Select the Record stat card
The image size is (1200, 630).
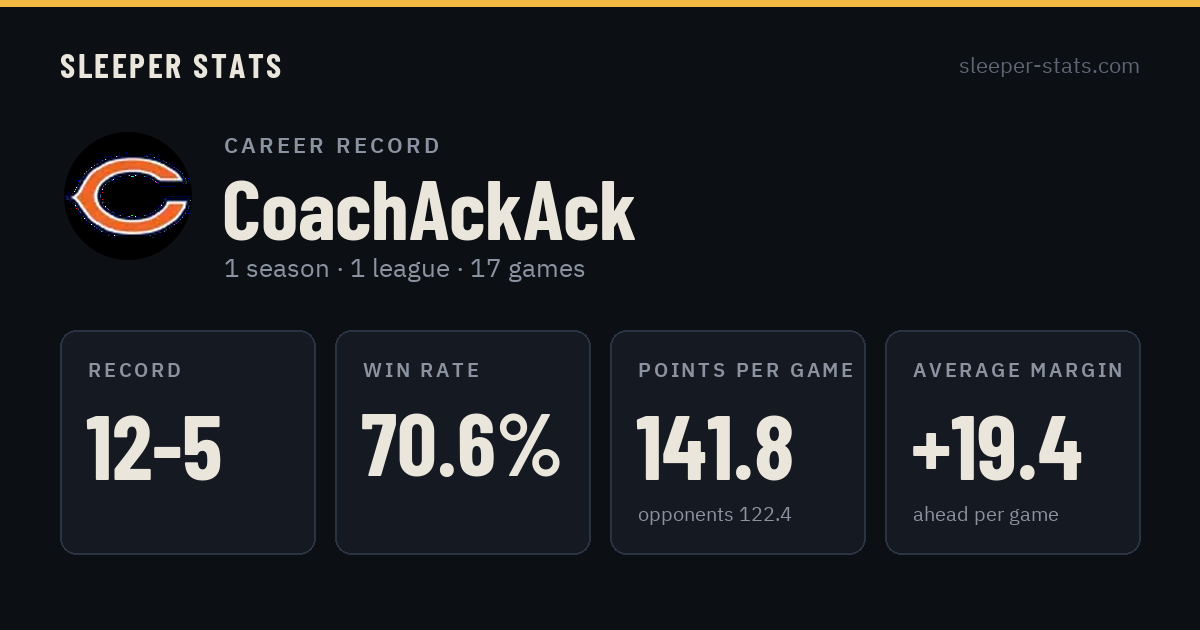pos(188,442)
